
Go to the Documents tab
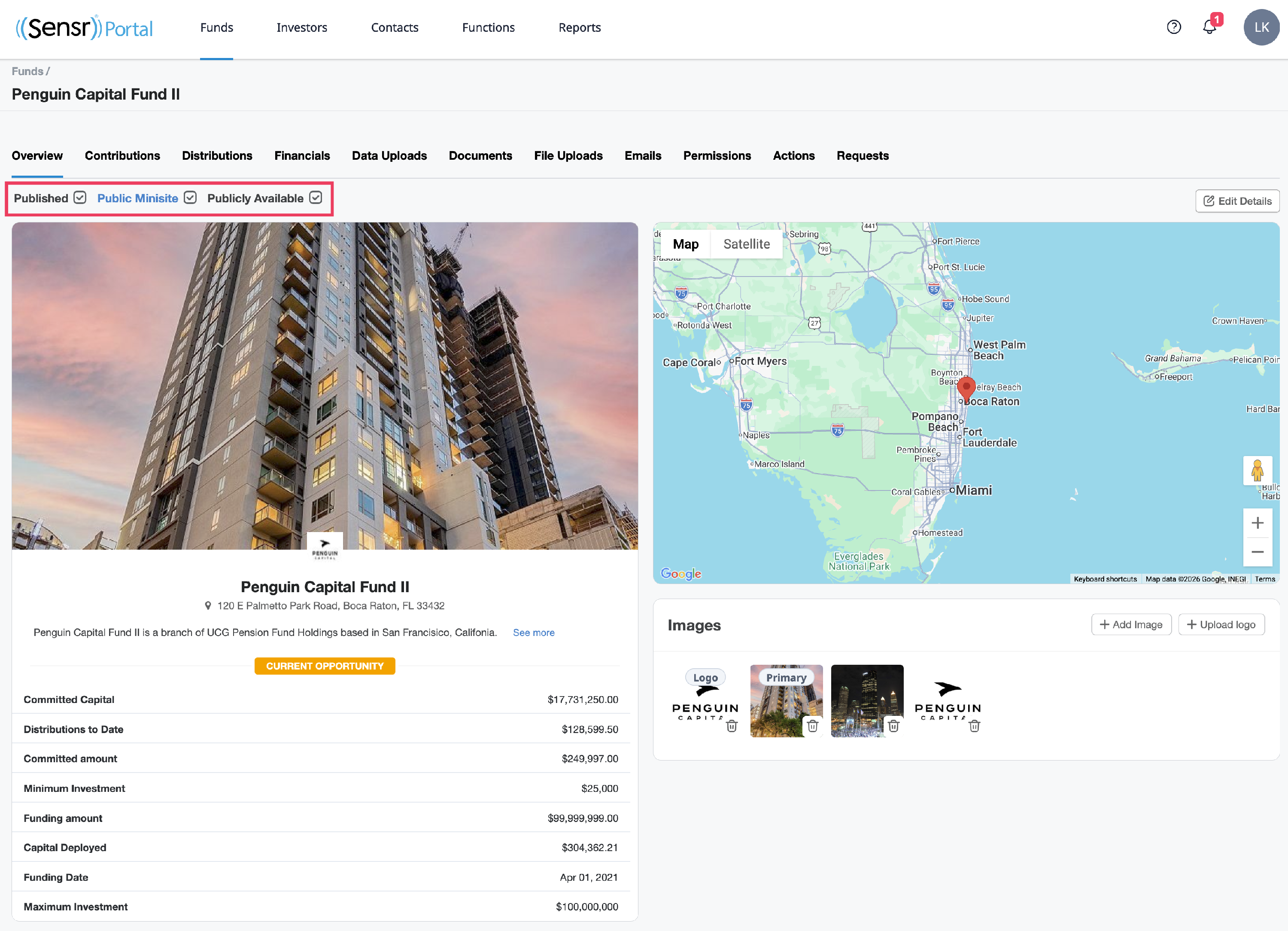[x=480, y=155]
